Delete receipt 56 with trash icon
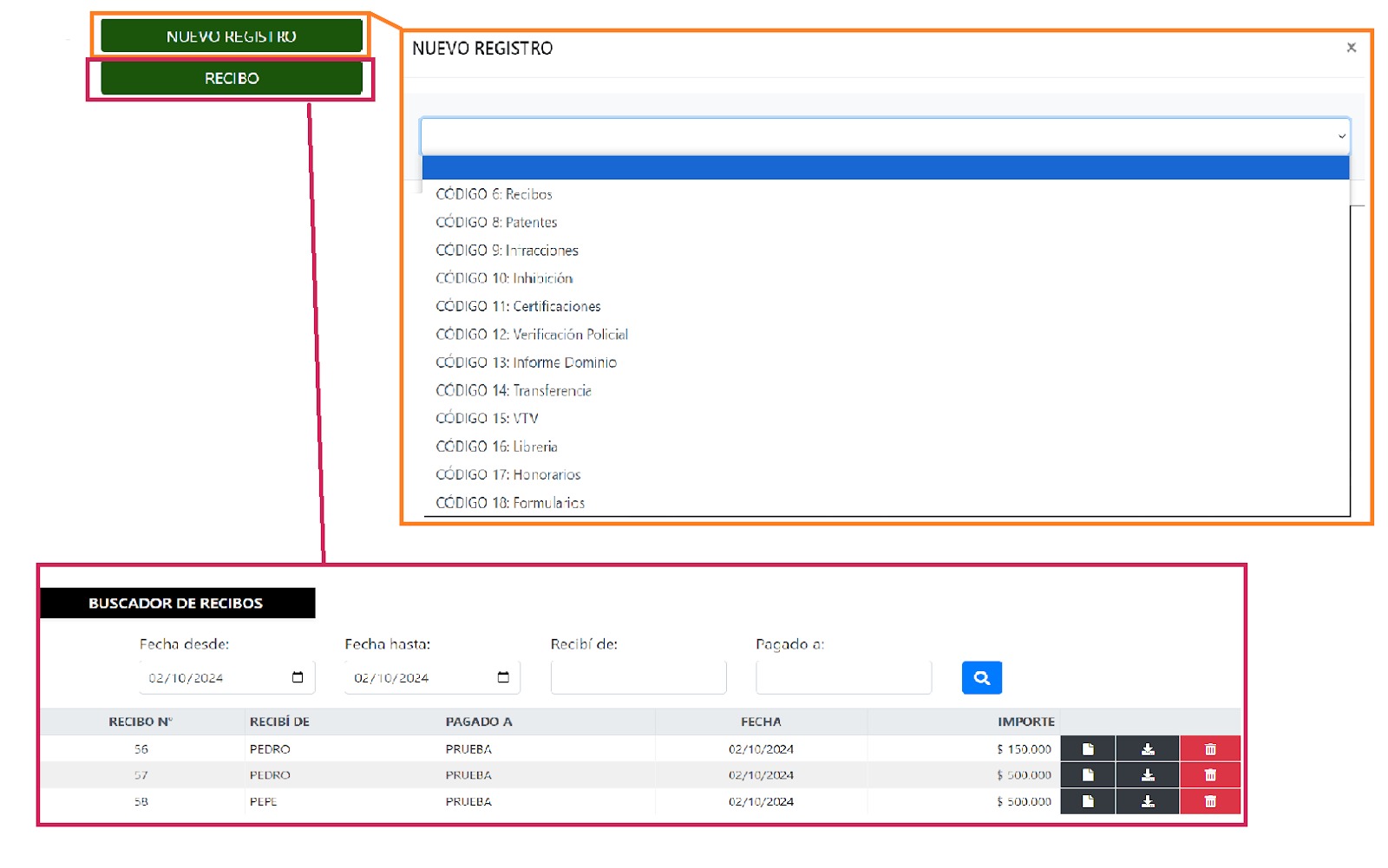This screenshot has height=868, width=1388. click(x=1210, y=748)
